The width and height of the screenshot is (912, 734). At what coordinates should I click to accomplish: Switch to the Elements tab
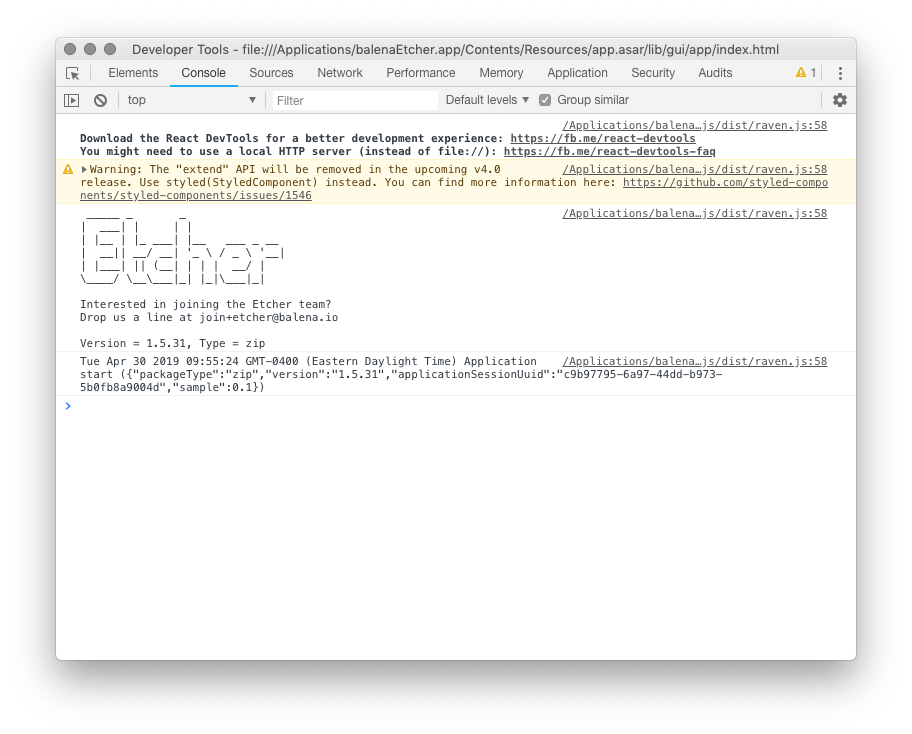pyautogui.click(x=133, y=73)
